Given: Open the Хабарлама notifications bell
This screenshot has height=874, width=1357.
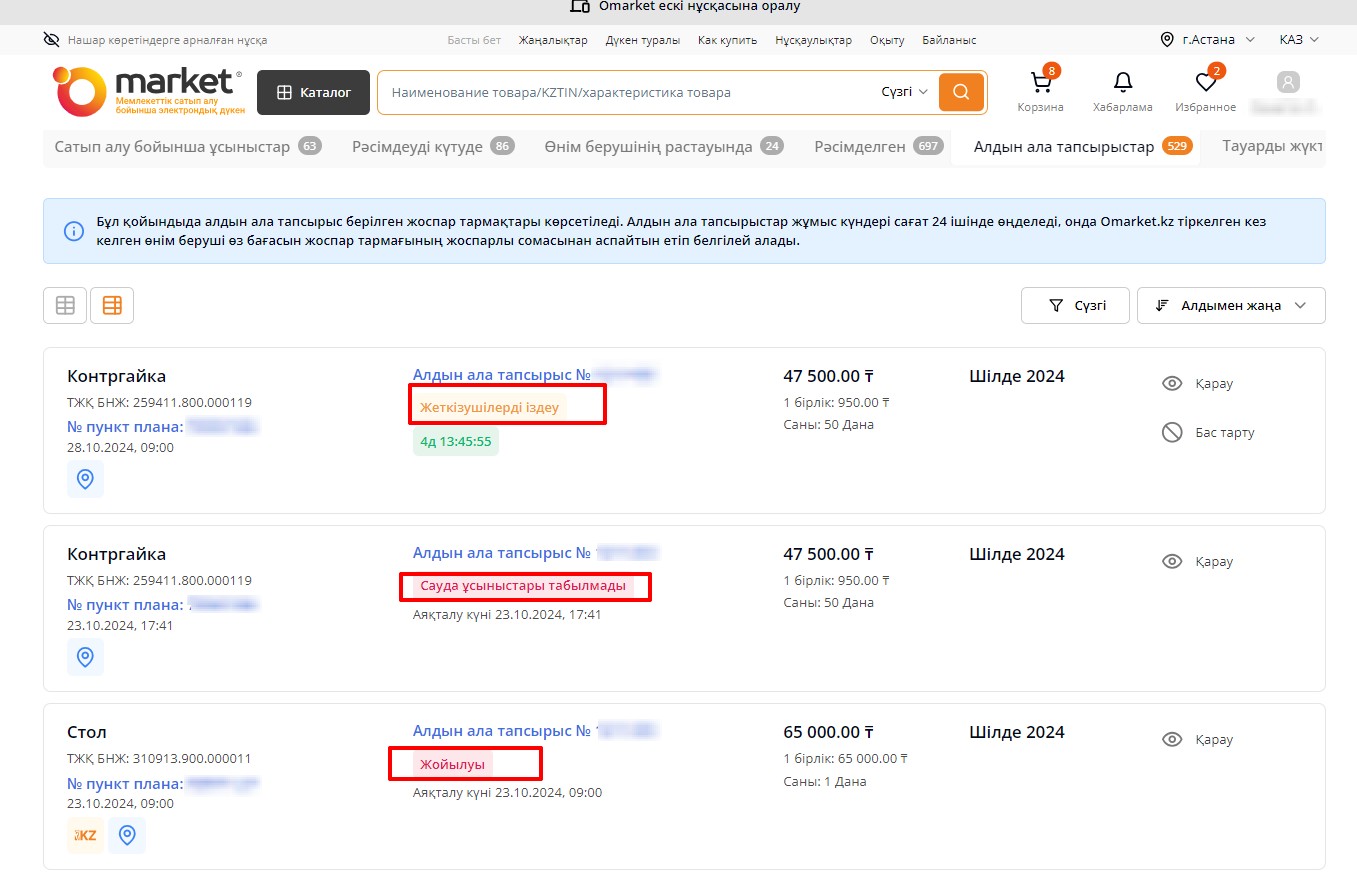Looking at the screenshot, I should click(x=1123, y=84).
